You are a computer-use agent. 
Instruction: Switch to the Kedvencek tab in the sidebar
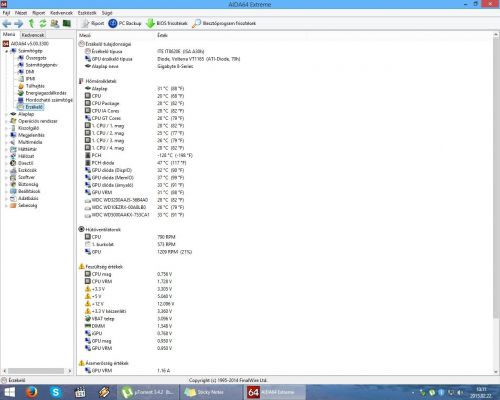(33, 35)
